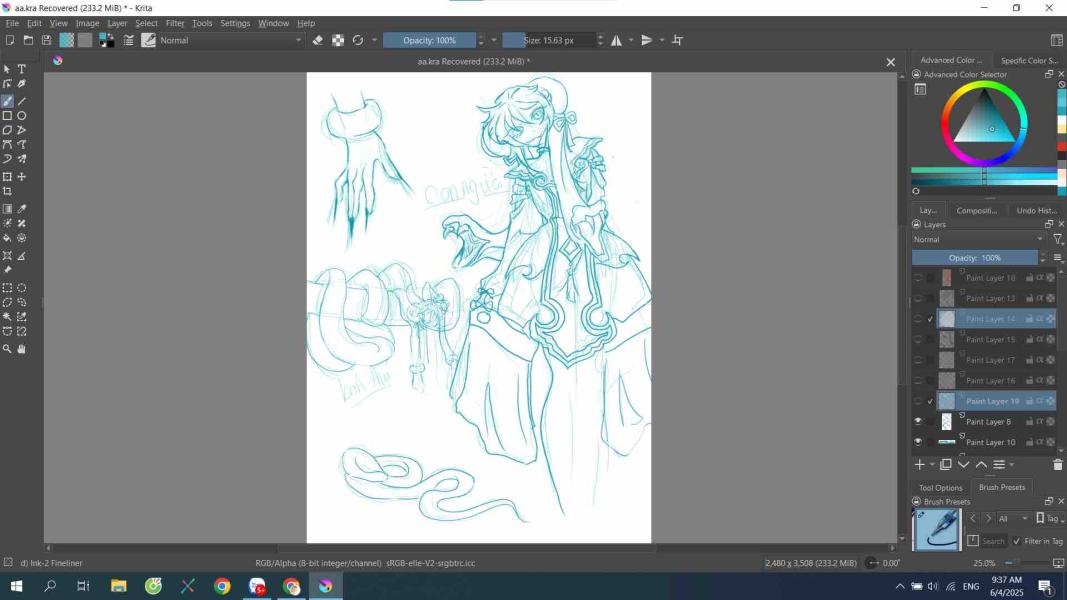Select the Pan hand tool
Viewport: 1067px width, 600px height.
[22, 349]
